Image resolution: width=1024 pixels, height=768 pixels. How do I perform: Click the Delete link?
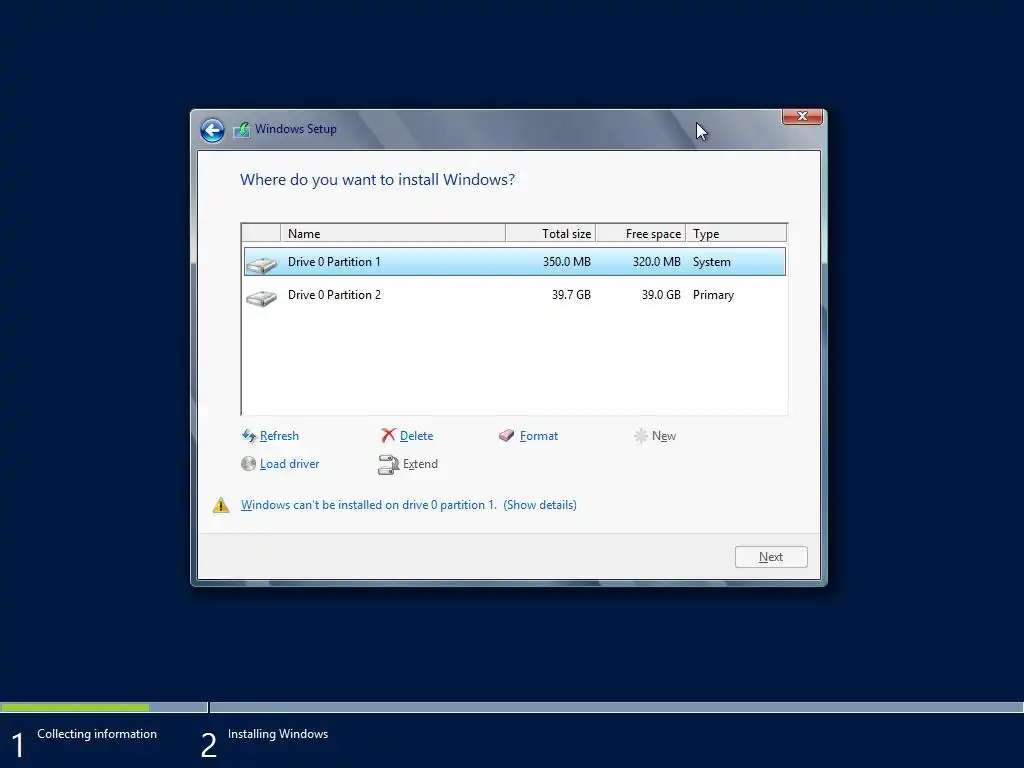pyautogui.click(x=417, y=436)
